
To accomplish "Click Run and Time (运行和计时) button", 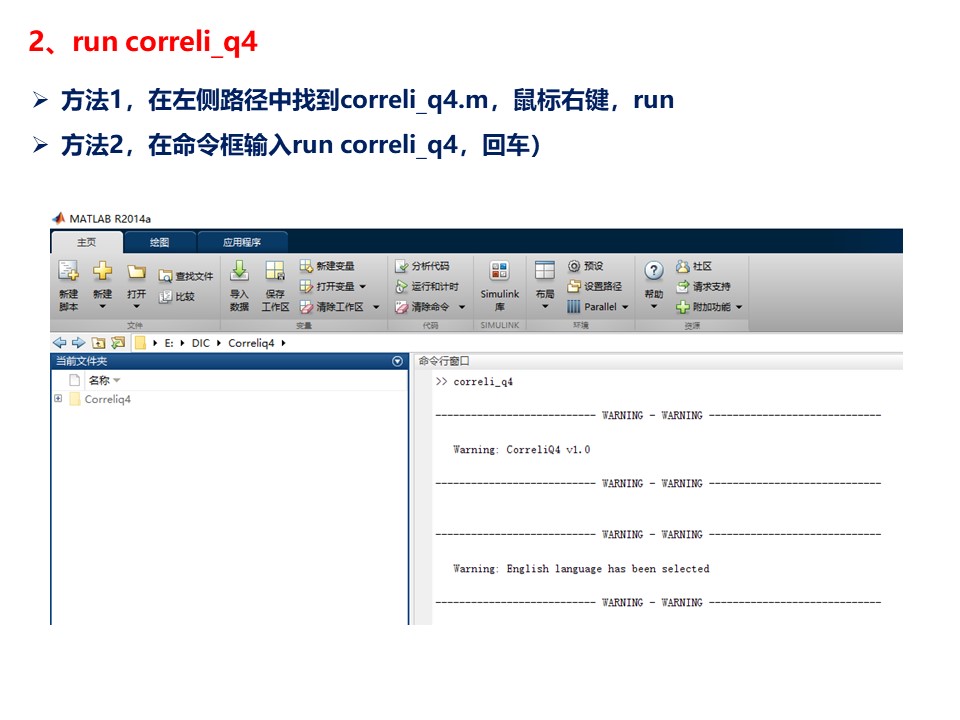I will (x=427, y=286).
